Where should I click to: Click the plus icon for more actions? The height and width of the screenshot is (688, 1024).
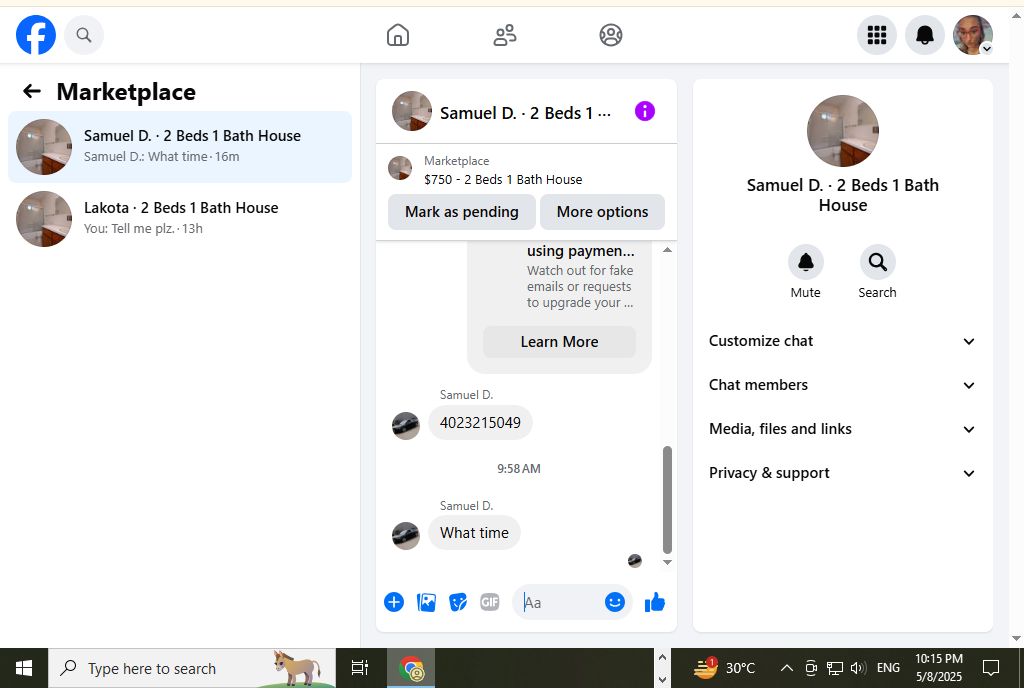click(394, 602)
